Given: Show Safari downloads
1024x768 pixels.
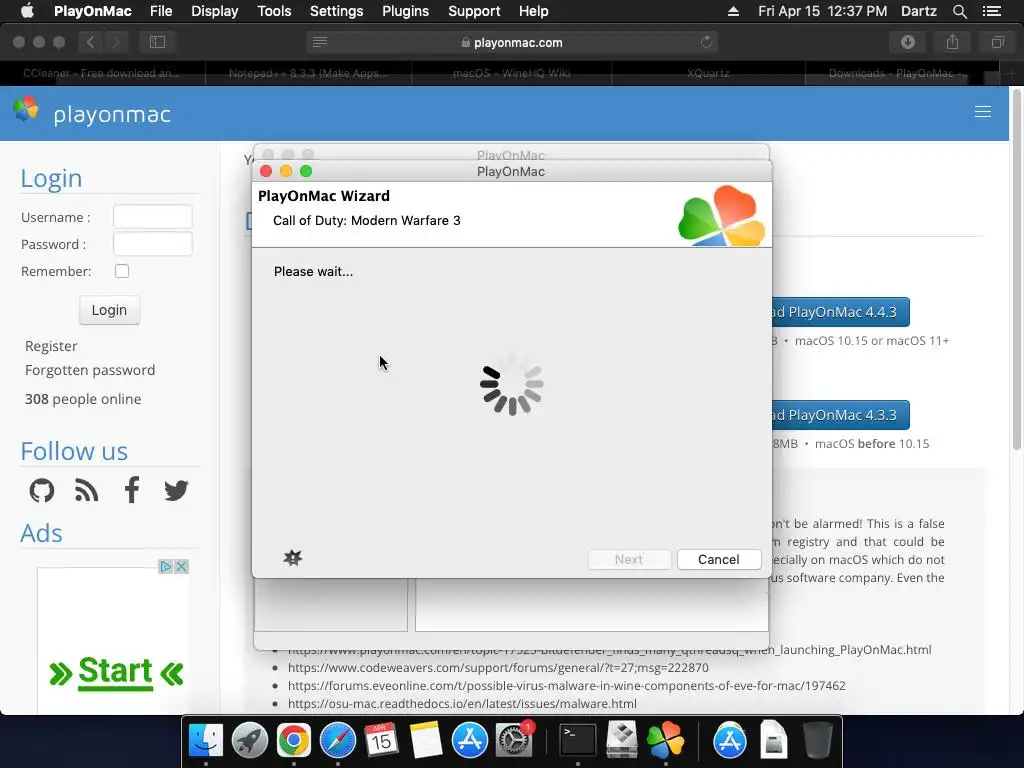Looking at the screenshot, I should 908,42.
